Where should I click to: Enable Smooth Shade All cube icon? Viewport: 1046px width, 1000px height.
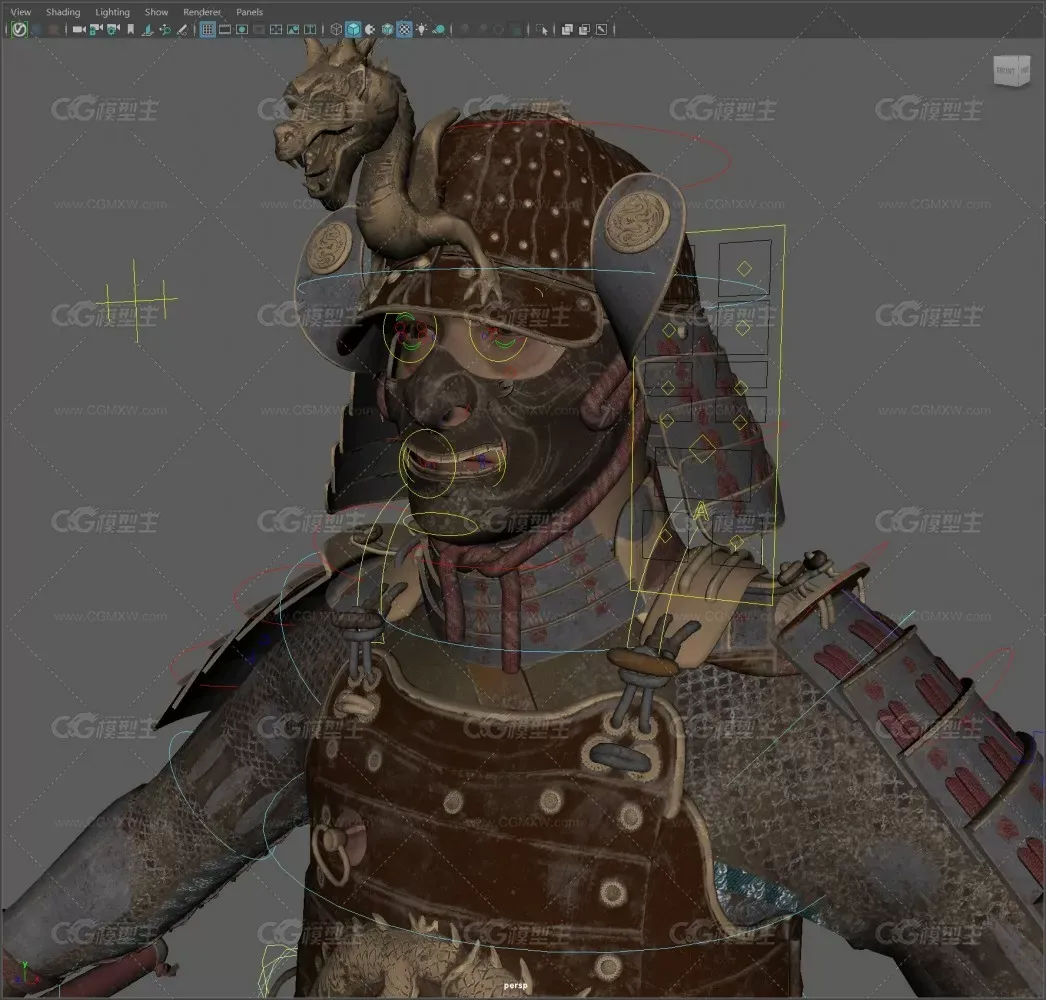coord(353,29)
